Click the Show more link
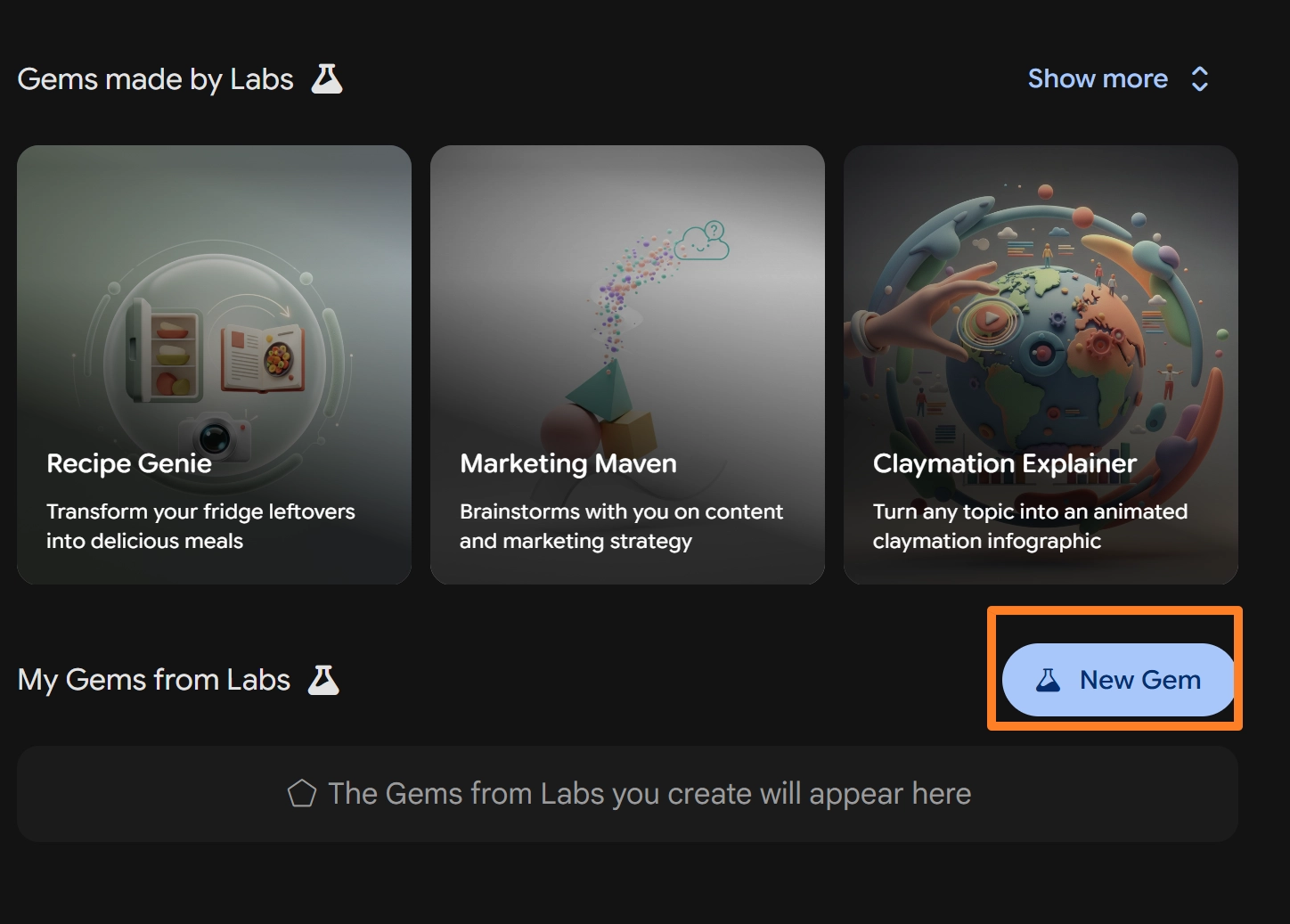 pos(1098,79)
